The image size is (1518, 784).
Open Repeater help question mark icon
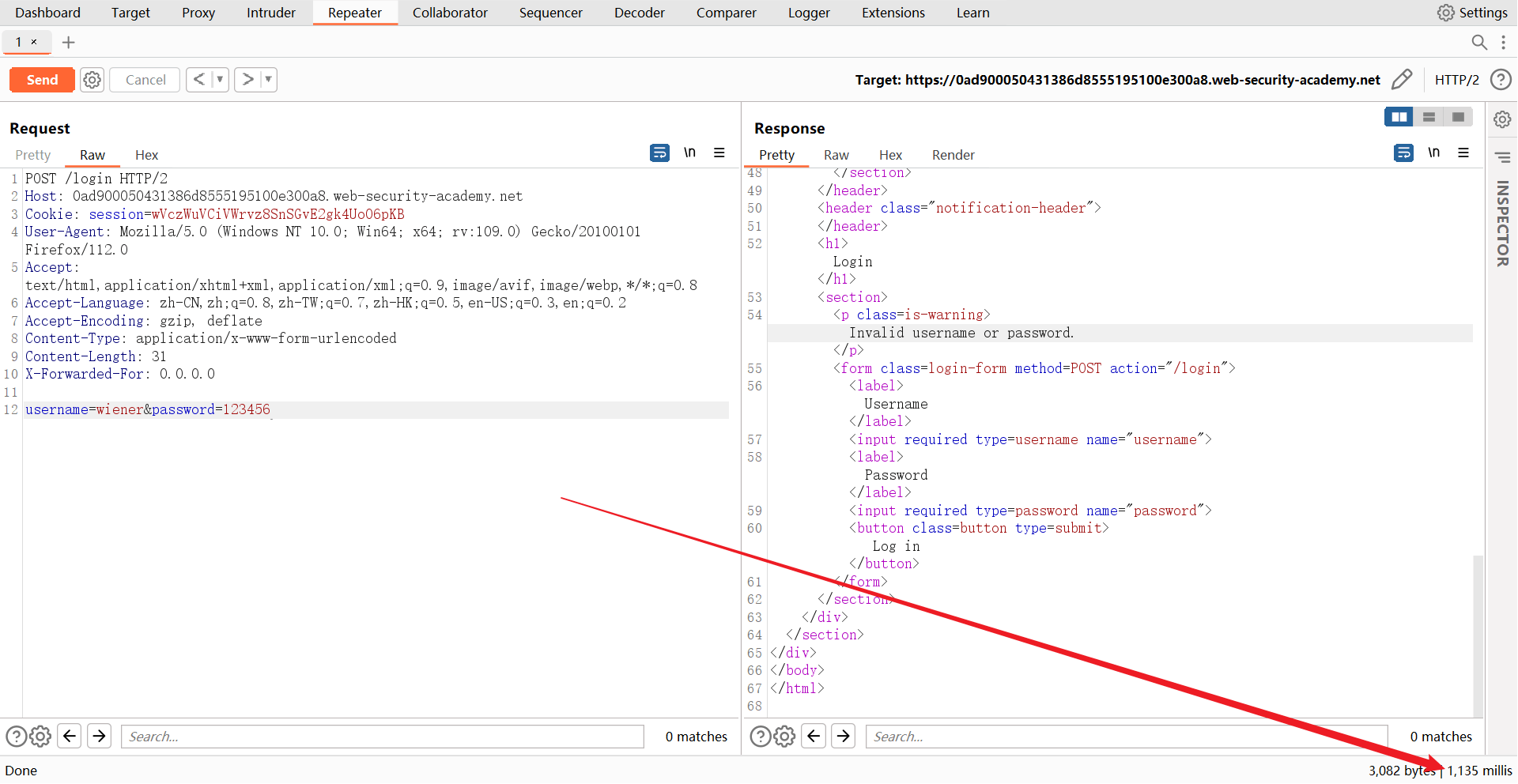click(x=1500, y=80)
